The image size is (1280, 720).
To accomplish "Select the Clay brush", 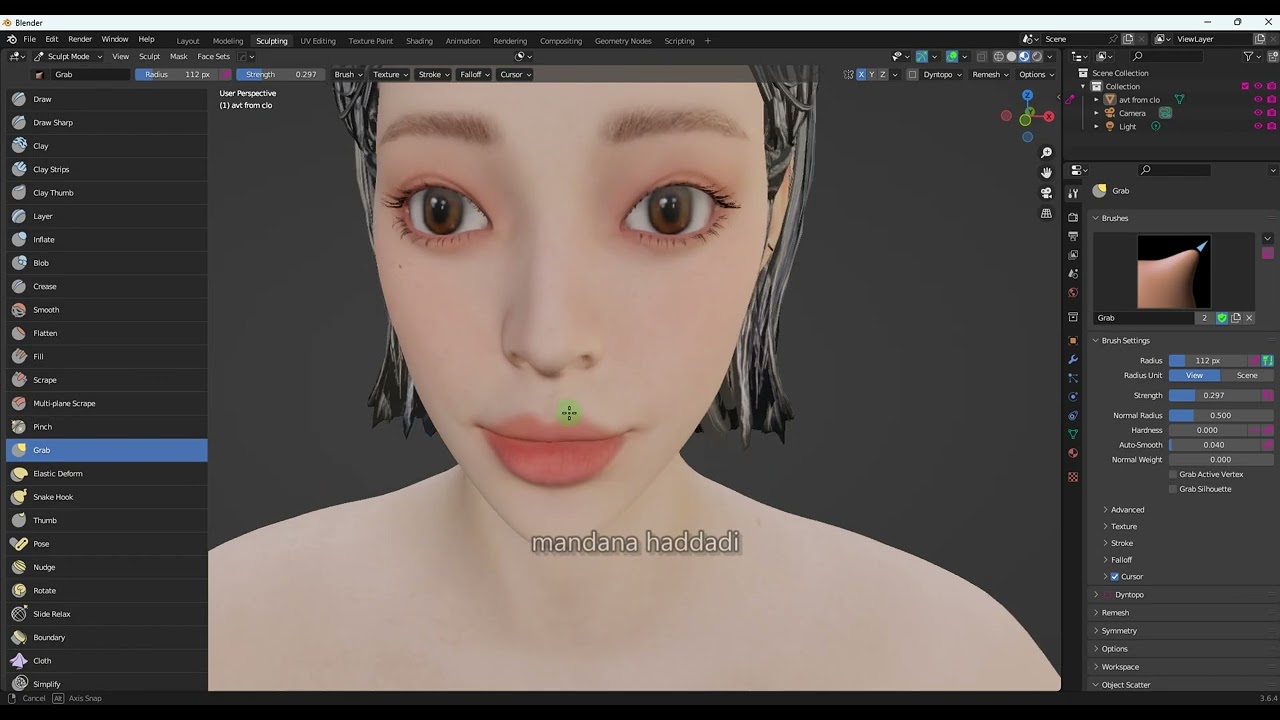I will [106, 146].
